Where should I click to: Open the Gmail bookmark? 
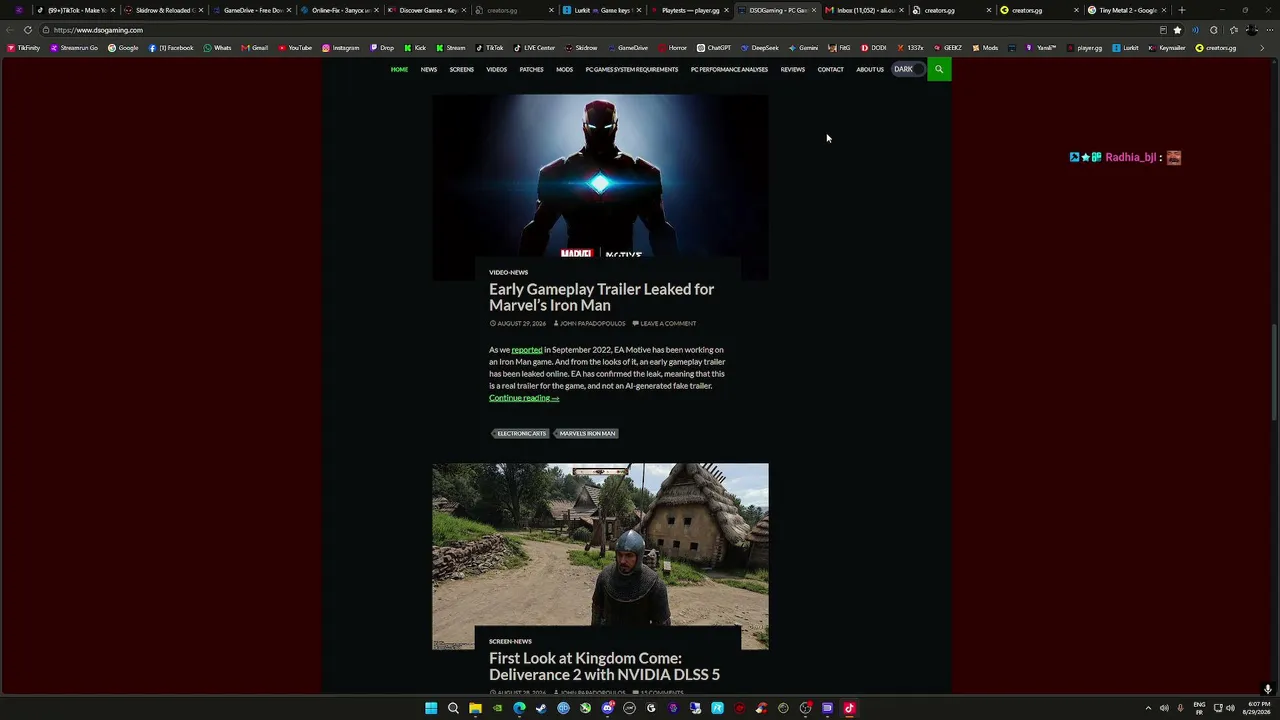pyautogui.click(x=254, y=48)
